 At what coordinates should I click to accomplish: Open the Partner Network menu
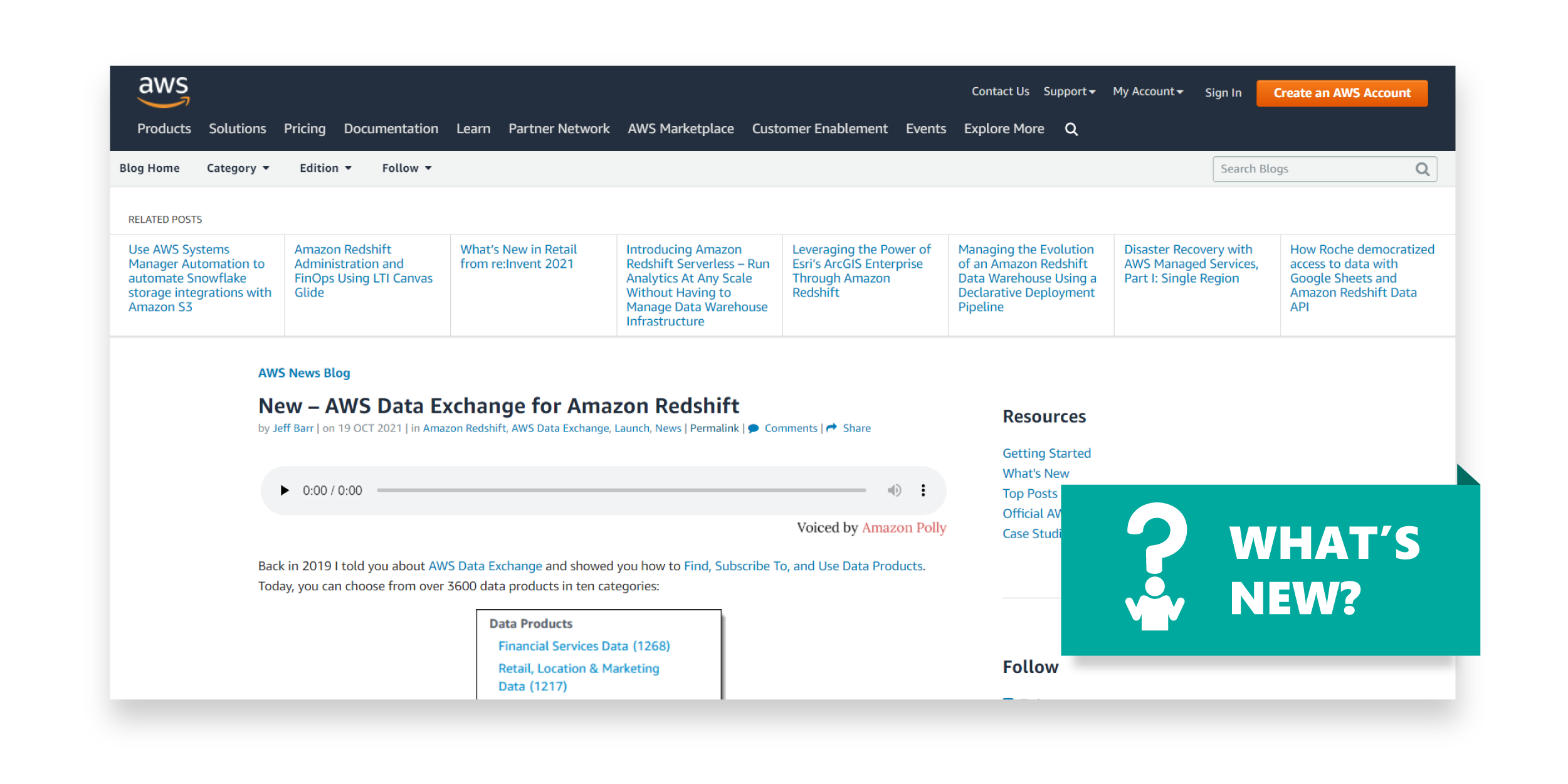pos(559,129)
